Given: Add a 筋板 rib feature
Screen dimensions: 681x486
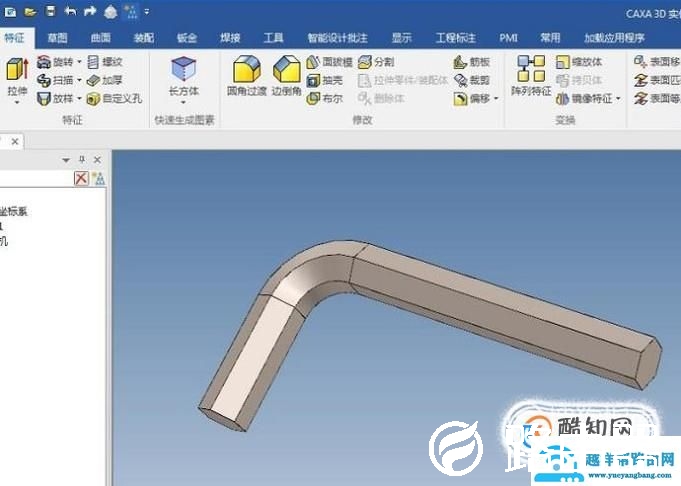Looking at the screenshot, I should pos(472,62).
